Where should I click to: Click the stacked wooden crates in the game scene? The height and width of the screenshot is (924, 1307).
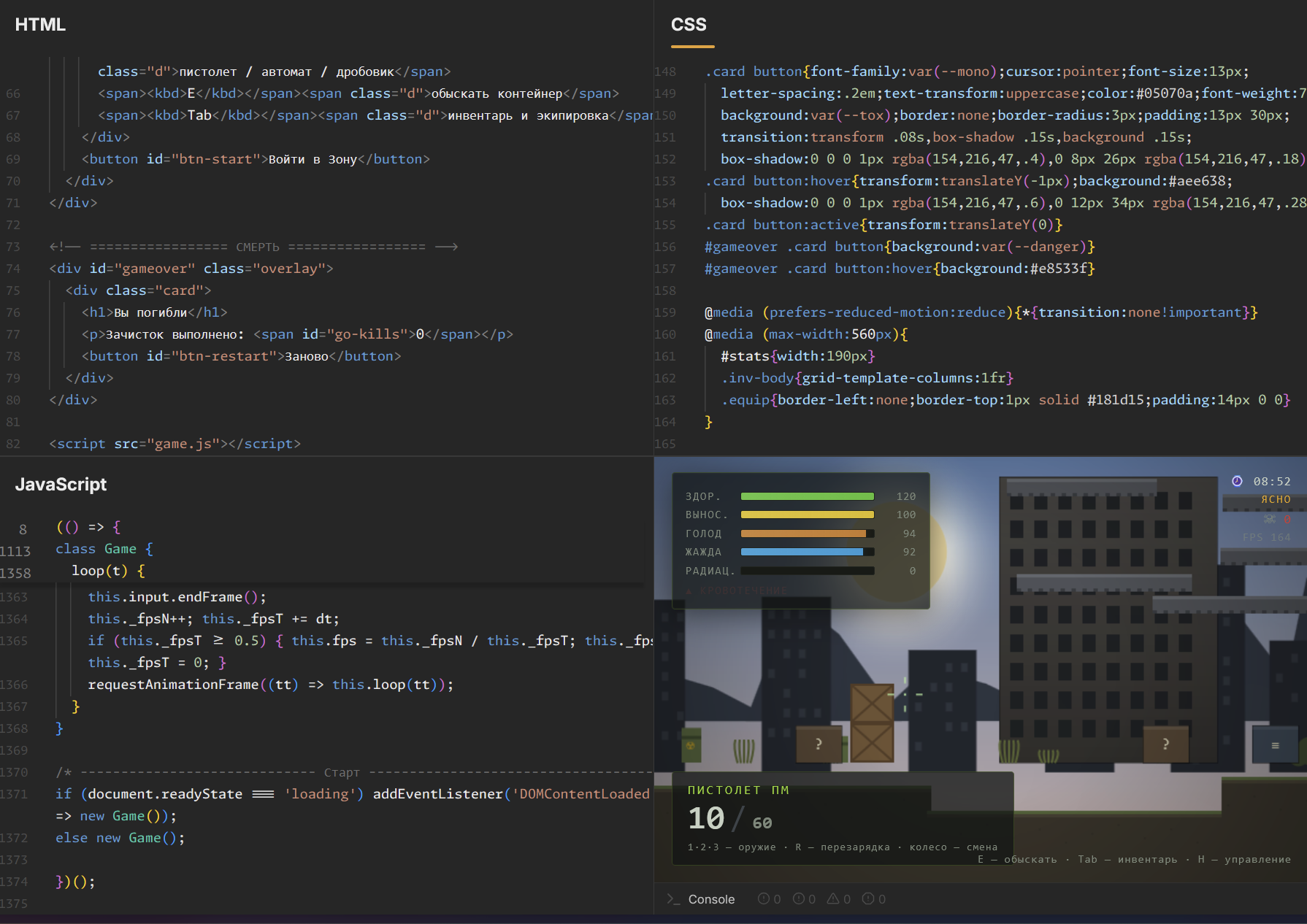(872, 723)
